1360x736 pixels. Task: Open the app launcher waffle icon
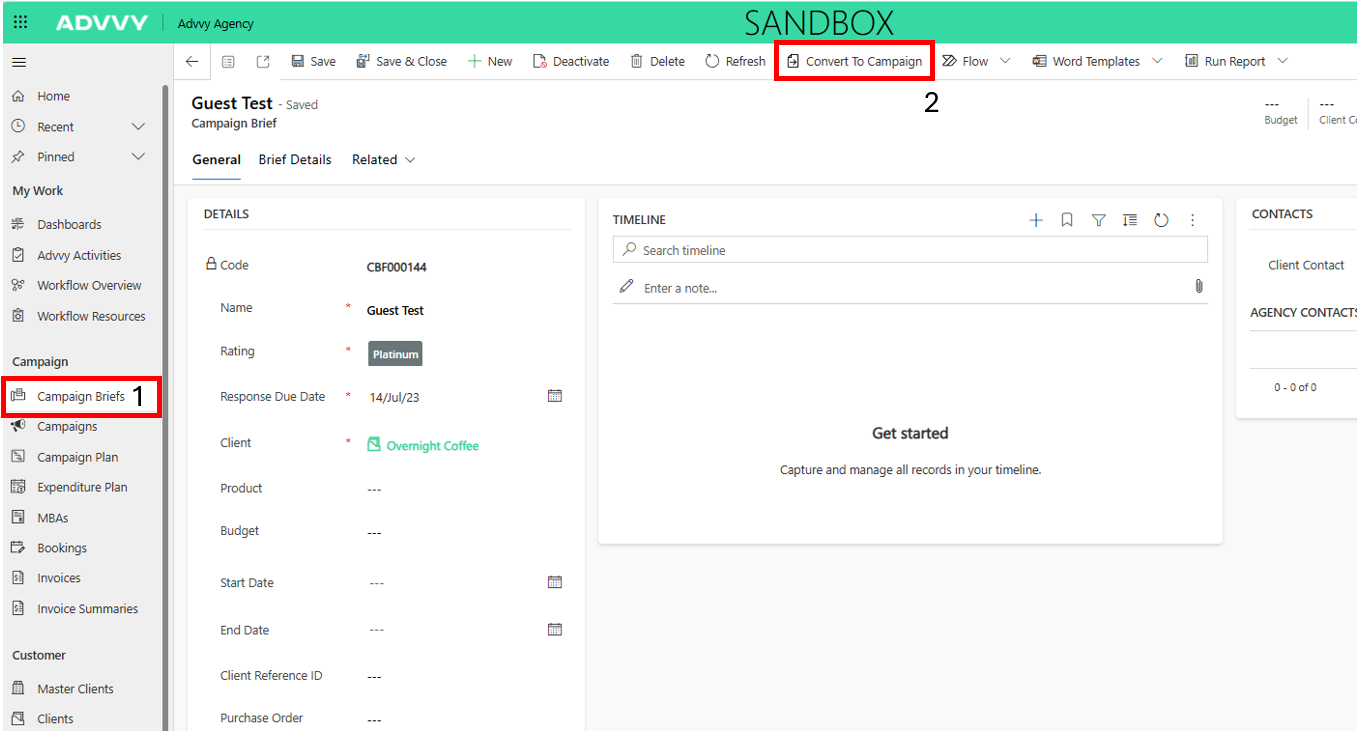click(x=20, y=23)
